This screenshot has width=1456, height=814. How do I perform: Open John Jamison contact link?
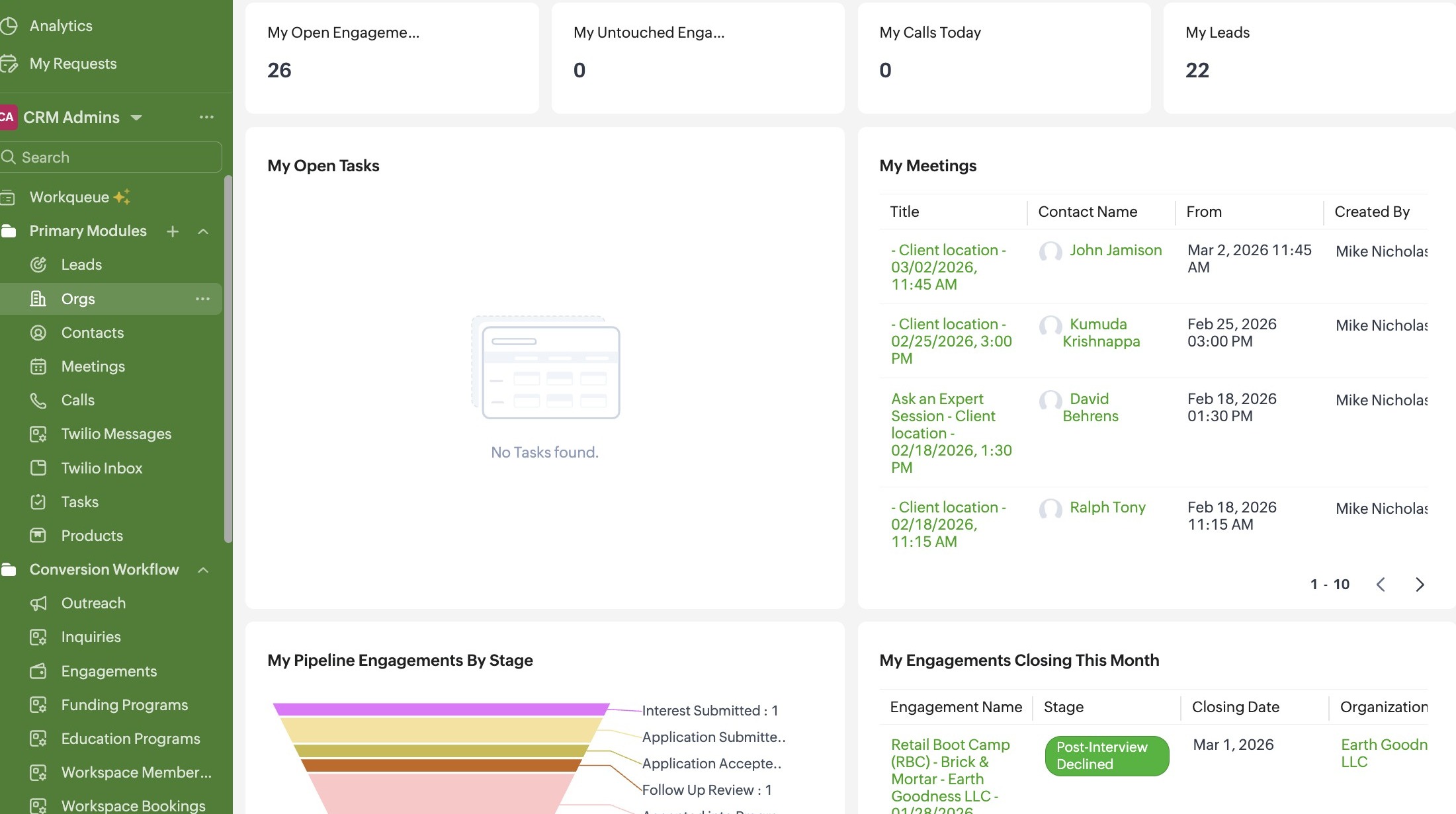tap(1115, 250)
